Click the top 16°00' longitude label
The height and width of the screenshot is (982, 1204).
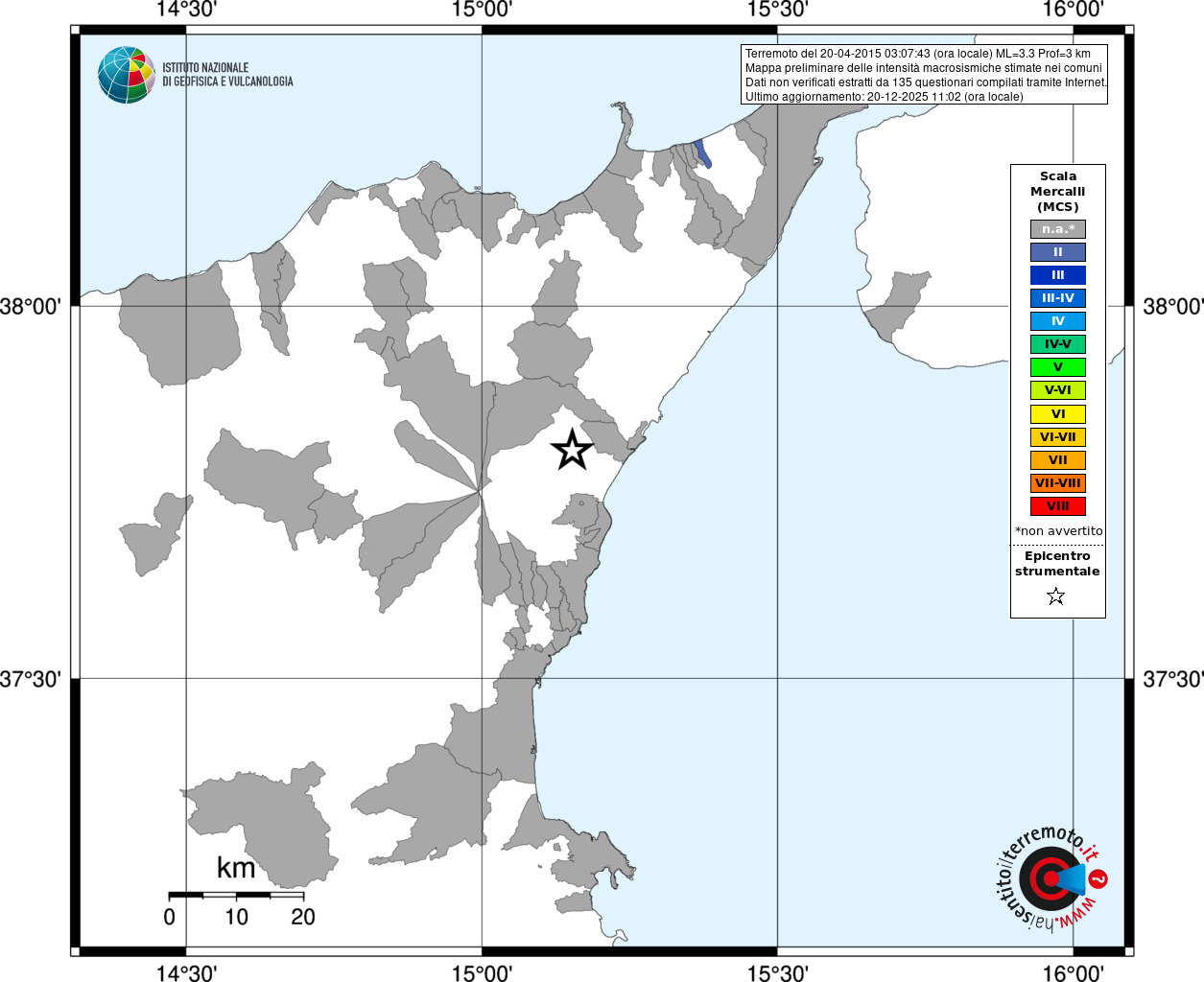(1074, 10)
